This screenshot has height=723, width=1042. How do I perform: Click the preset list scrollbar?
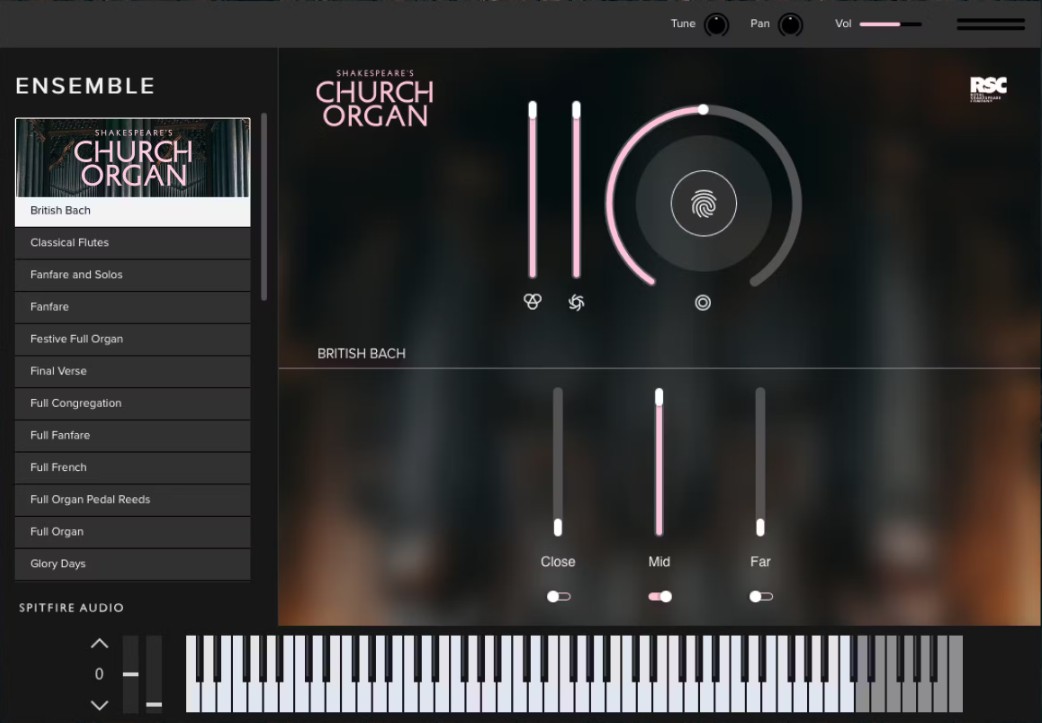click(x=264, y=206)
